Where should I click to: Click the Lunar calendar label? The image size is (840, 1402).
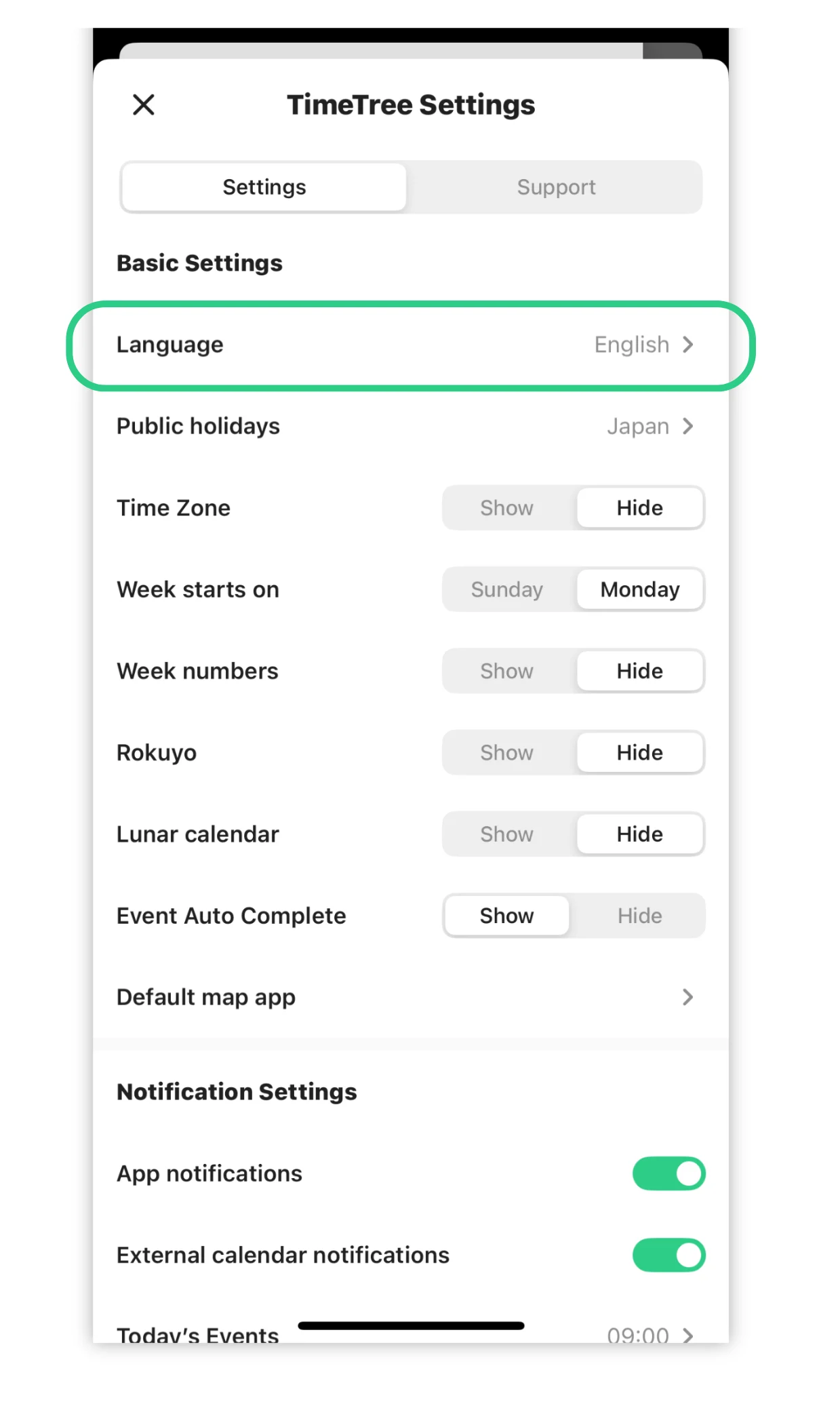(197, 834)
